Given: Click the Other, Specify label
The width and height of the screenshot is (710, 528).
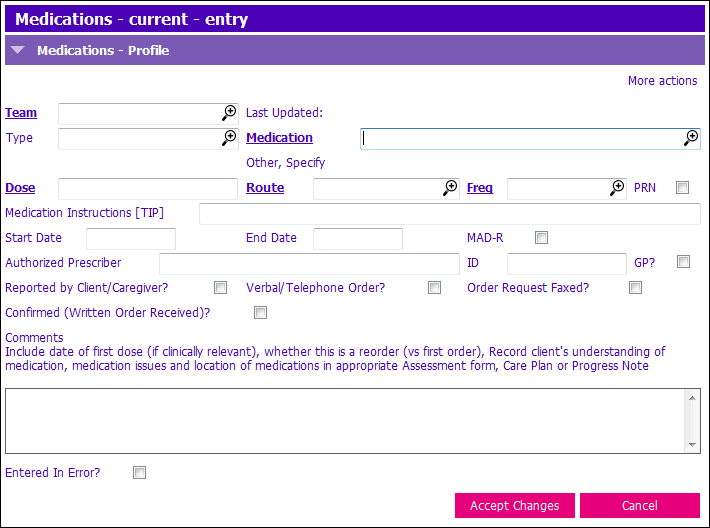Looking at the screenshot, I should click(x=285, y=163).
